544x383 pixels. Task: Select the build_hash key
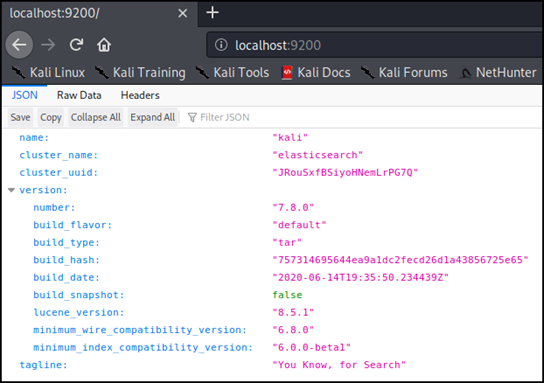(66, 260)
